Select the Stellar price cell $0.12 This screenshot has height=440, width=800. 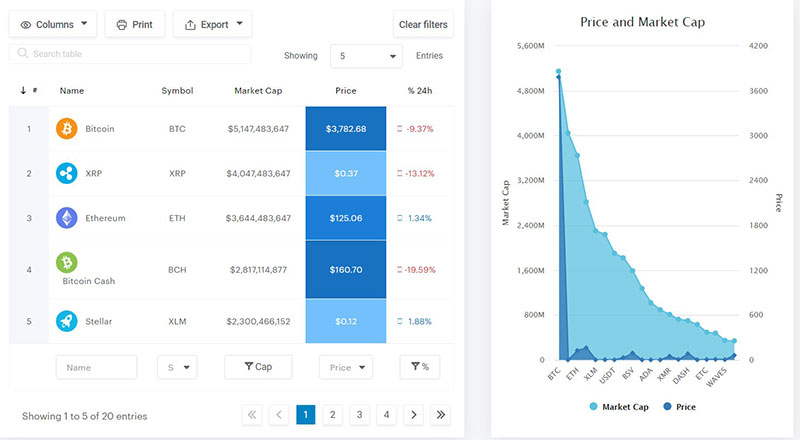click(x=346, y=321)
